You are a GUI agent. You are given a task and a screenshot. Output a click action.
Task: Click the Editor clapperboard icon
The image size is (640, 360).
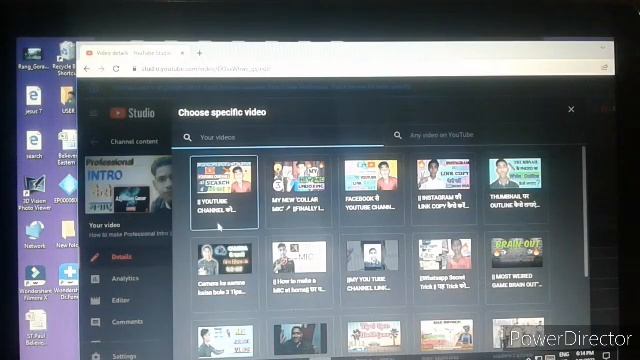[95, 300]
